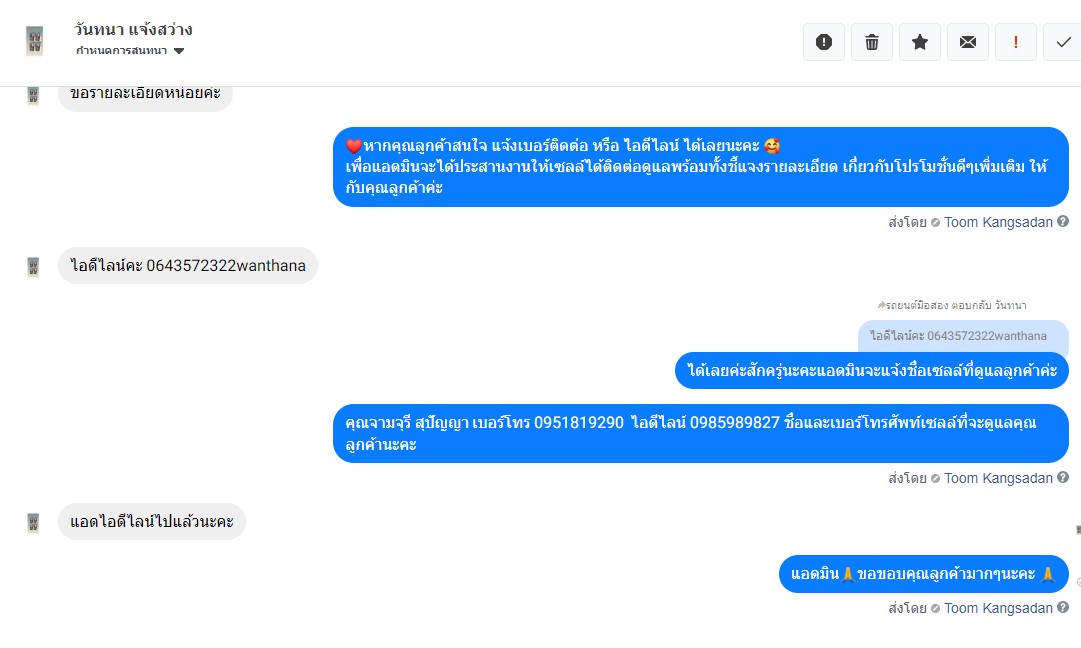Select the customer message with Line ID 0643572322wanthana
Image resolution: width=1081 pixels, height=648 pixels.
coord(188,265)
